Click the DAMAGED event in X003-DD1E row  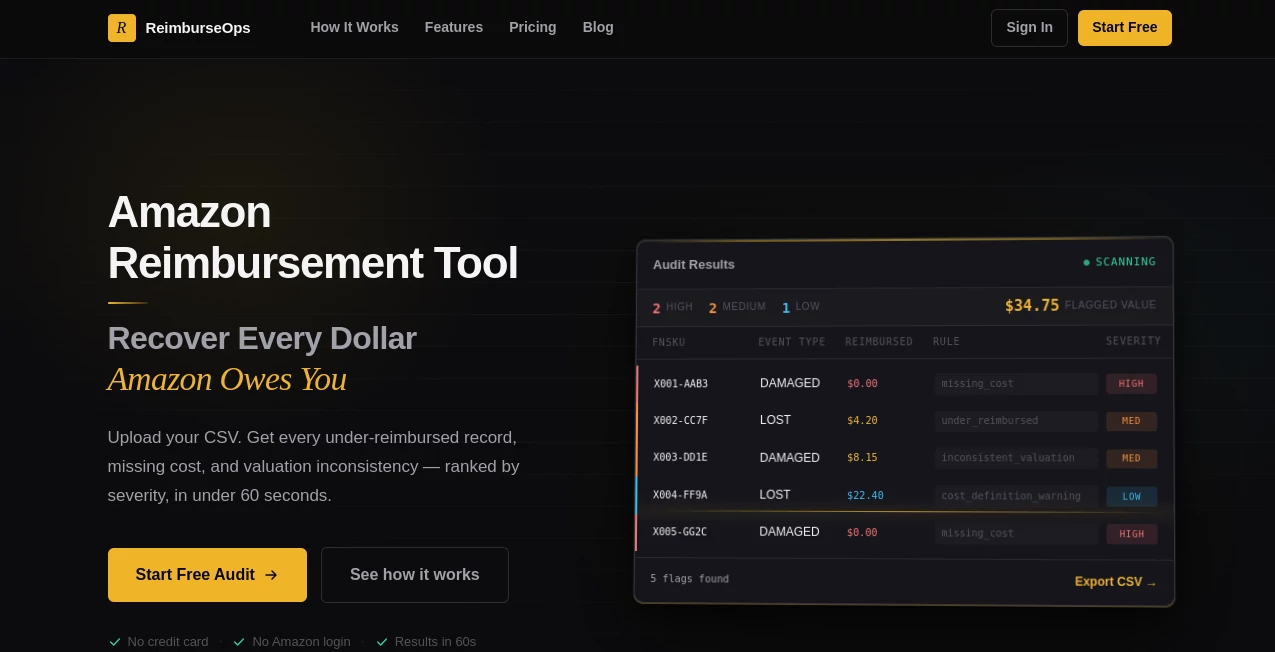[789, 458]
